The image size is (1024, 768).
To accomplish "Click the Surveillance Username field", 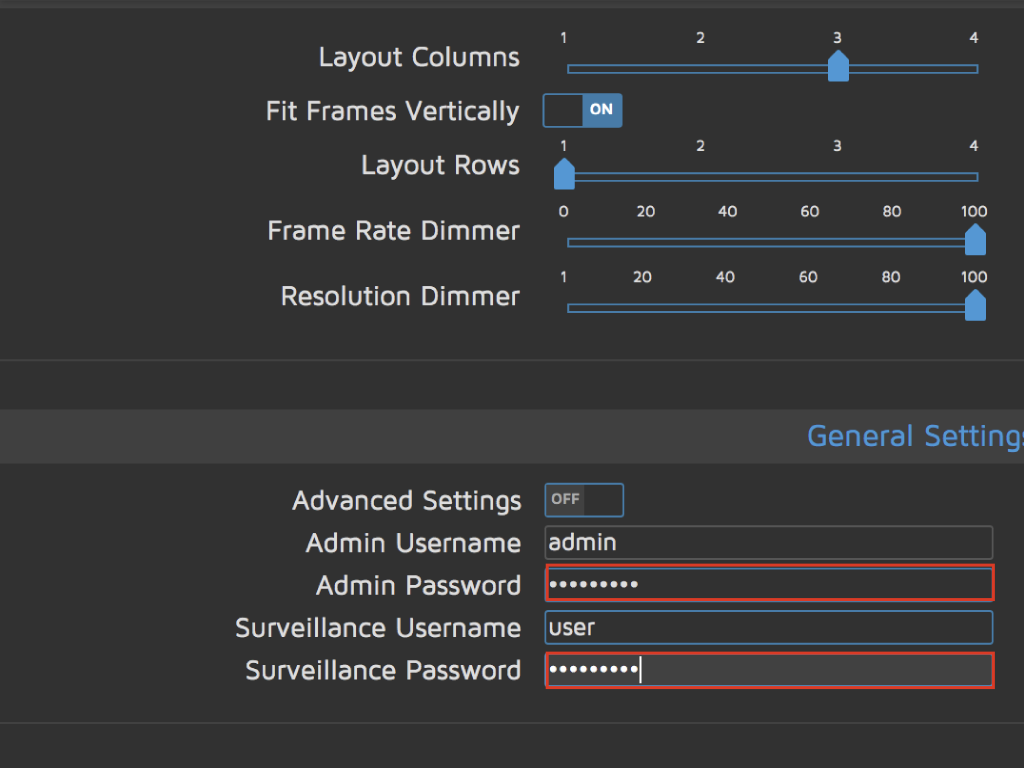I will [x=769, y=628].
